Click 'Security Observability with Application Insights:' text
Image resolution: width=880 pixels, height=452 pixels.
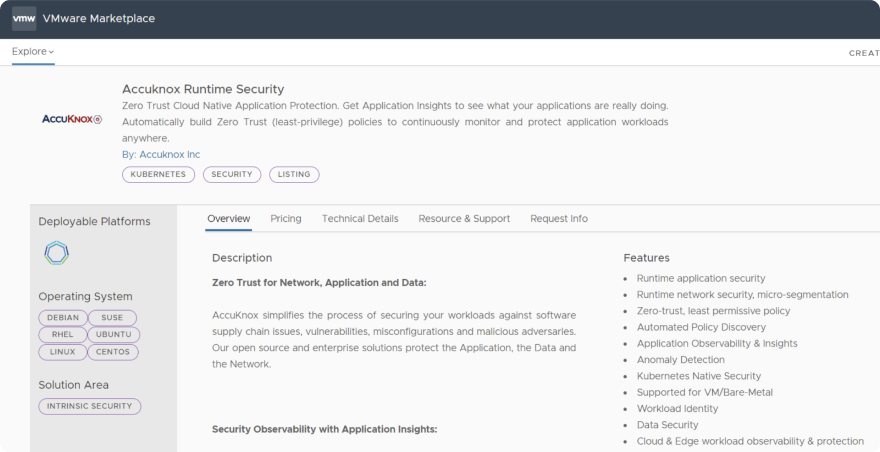pos(324,430)
